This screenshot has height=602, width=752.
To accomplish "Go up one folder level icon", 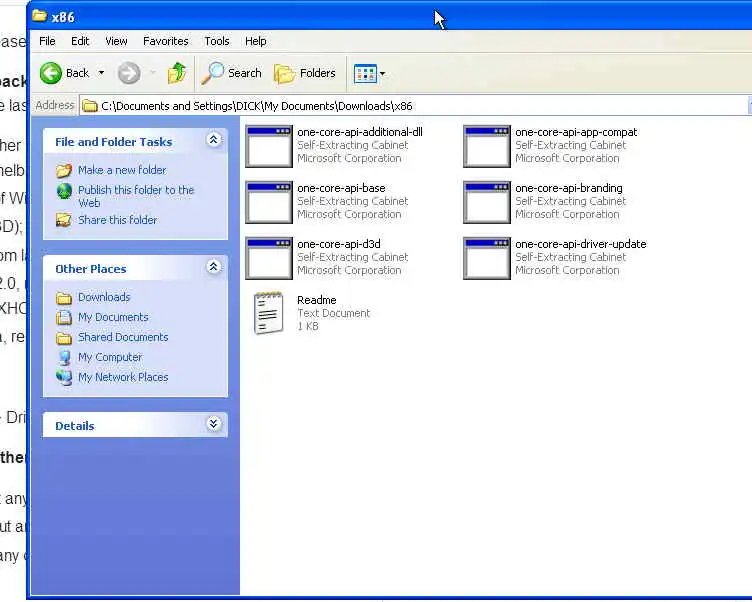I will tap(176, 73).
